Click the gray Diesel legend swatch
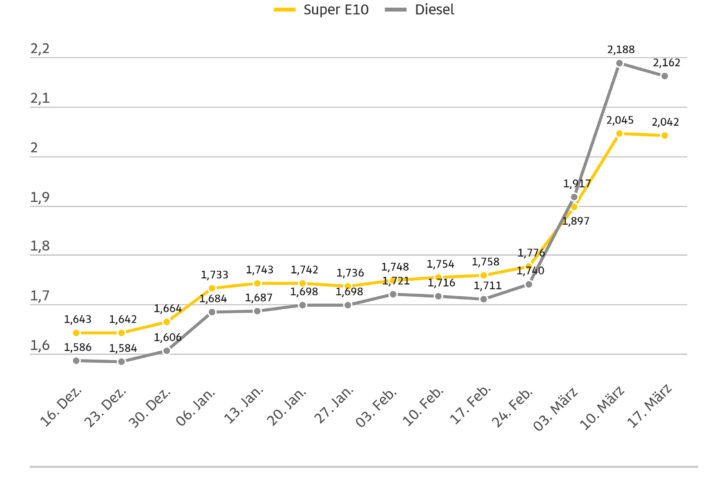This screenshot has width=728, height=485. pyautogui.click(x=393, y=10)
